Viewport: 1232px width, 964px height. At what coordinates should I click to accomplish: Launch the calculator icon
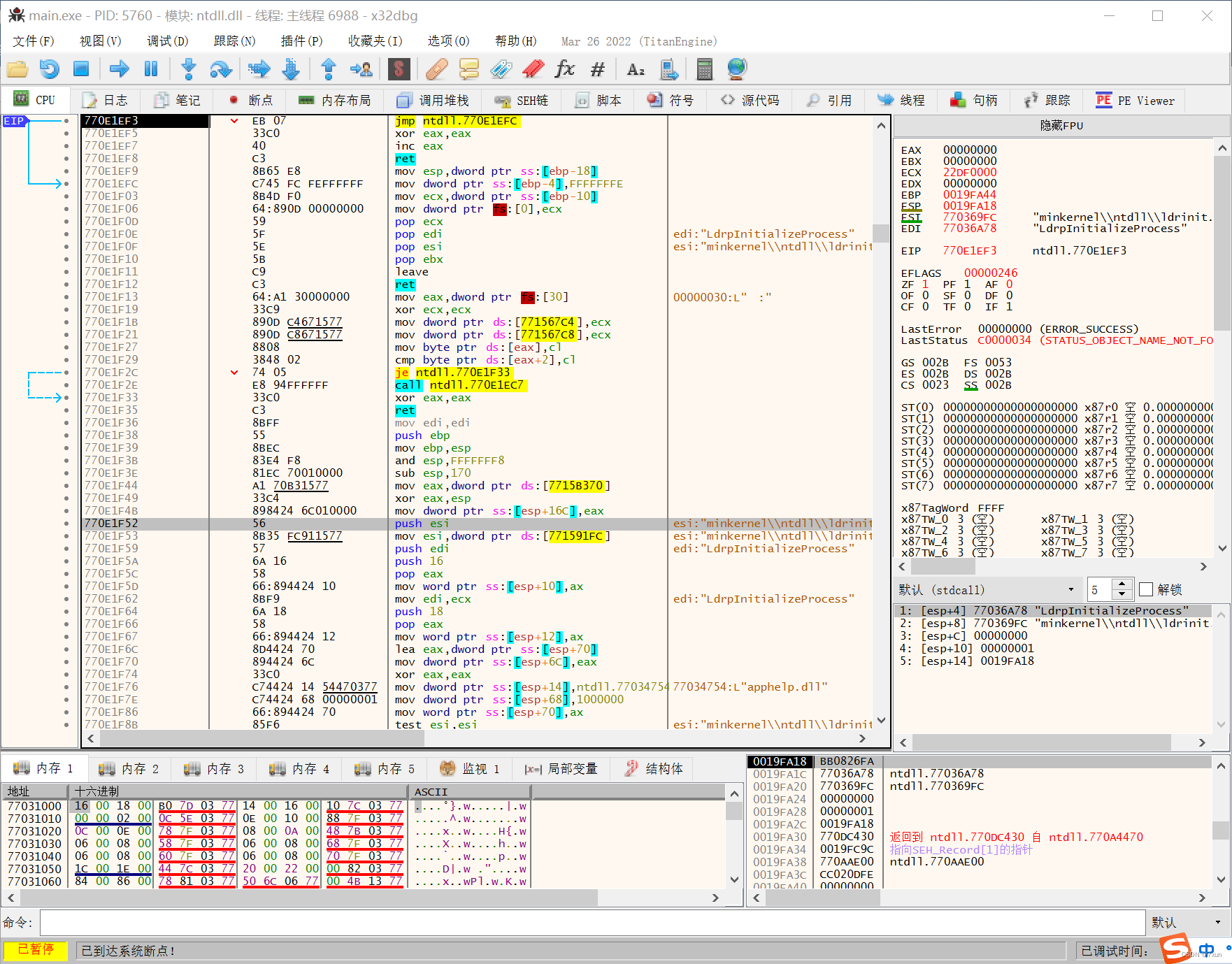705,69
